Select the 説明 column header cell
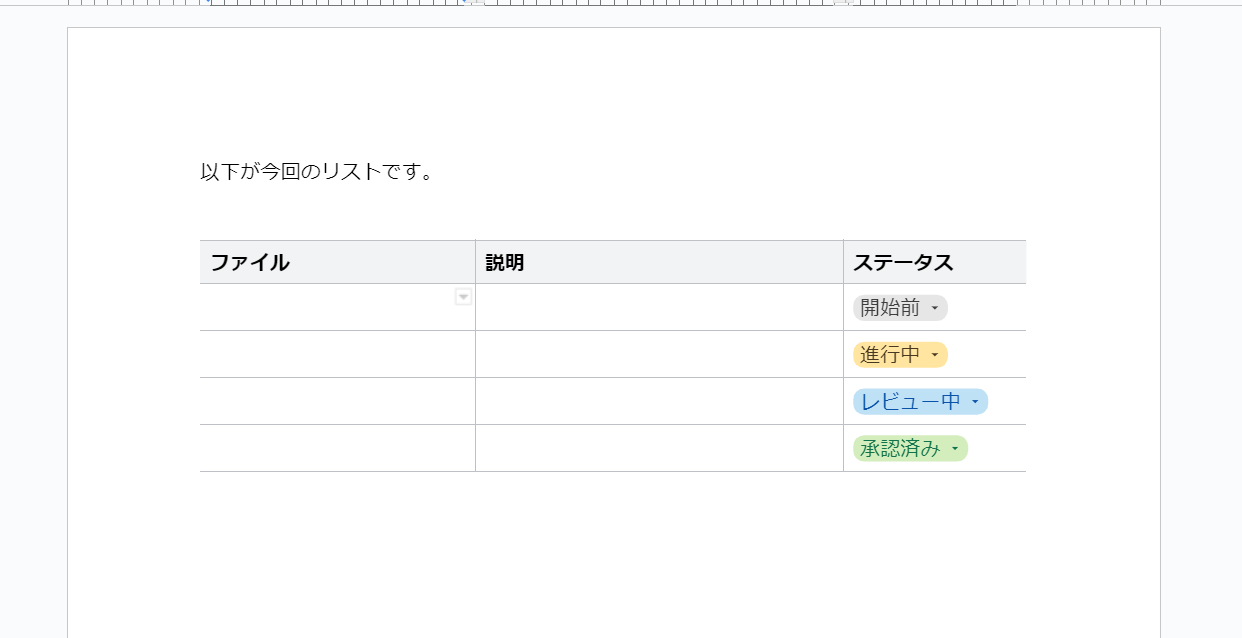The width and height of the screenshot is (1242, 638). tap(659, 262)
